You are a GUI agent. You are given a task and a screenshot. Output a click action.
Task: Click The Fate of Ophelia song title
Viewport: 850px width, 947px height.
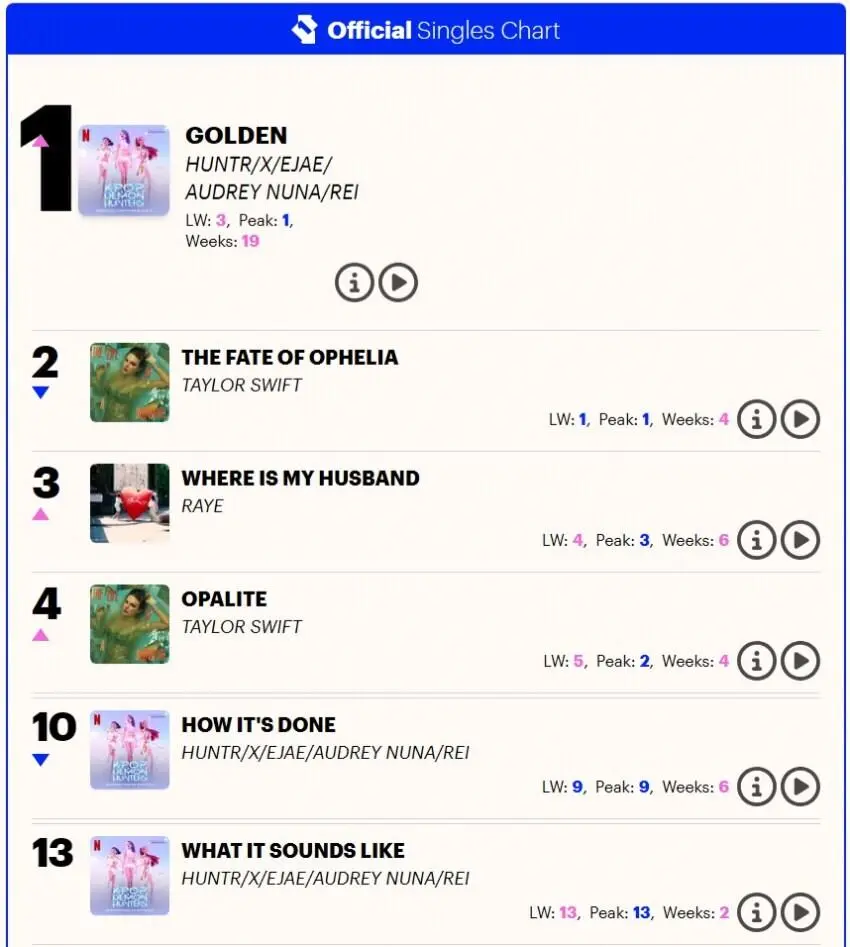289,357
